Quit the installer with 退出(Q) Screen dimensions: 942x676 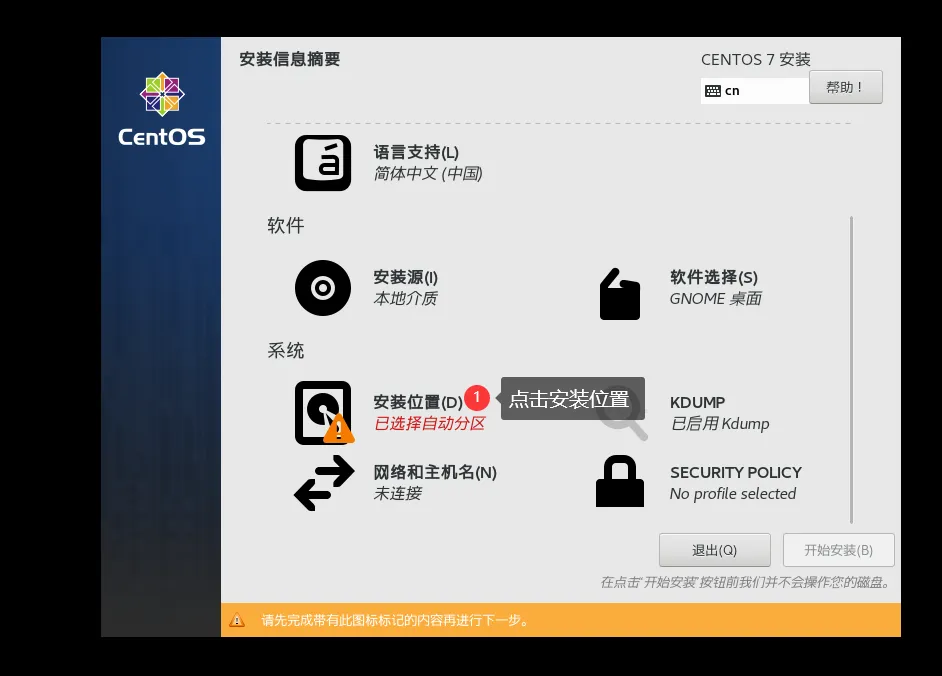(x=714, y=550)
